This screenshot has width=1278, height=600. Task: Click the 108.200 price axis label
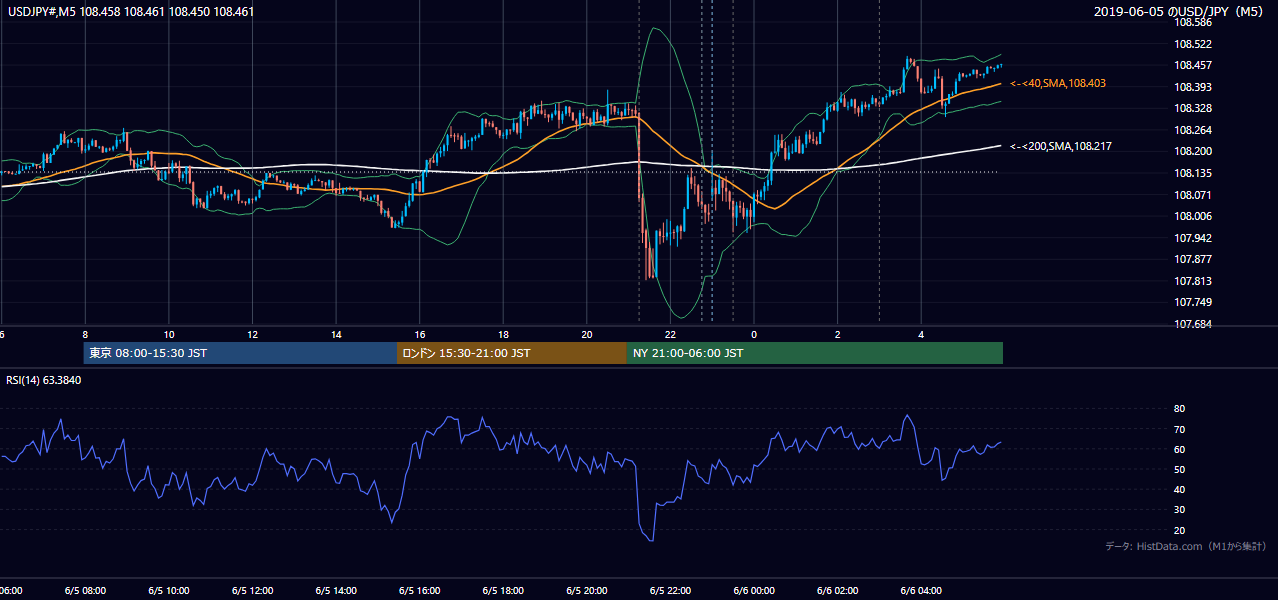1193,151
